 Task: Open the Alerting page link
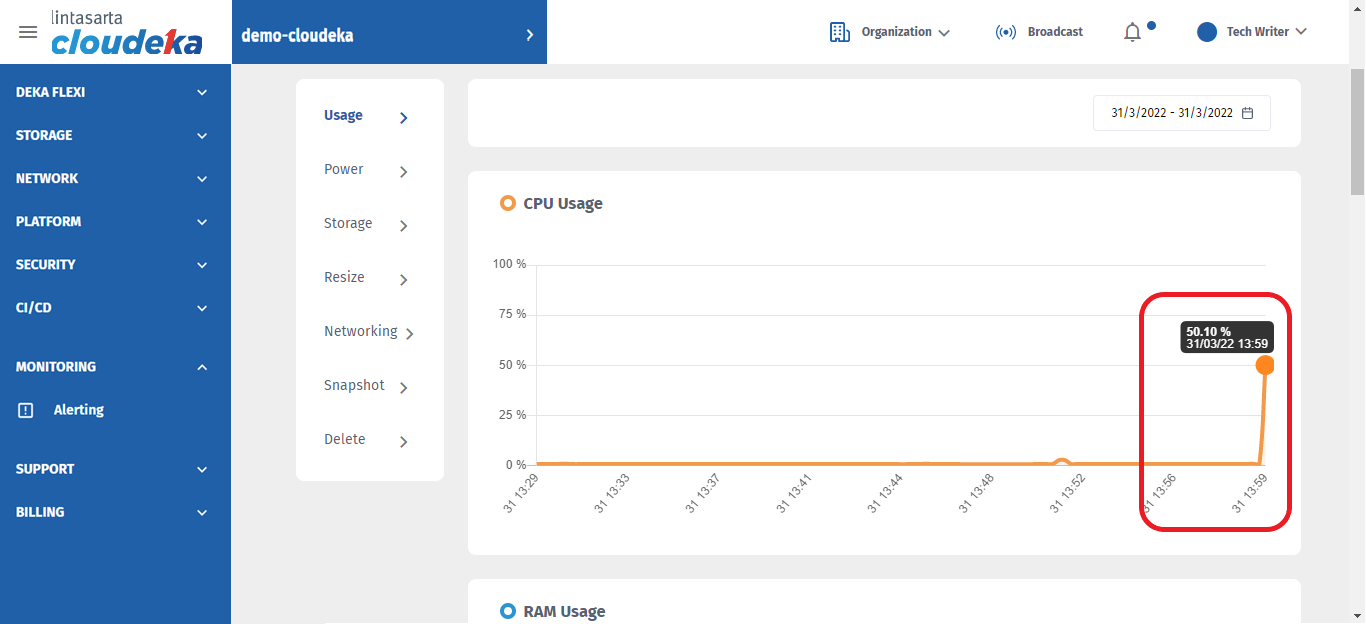79,410
